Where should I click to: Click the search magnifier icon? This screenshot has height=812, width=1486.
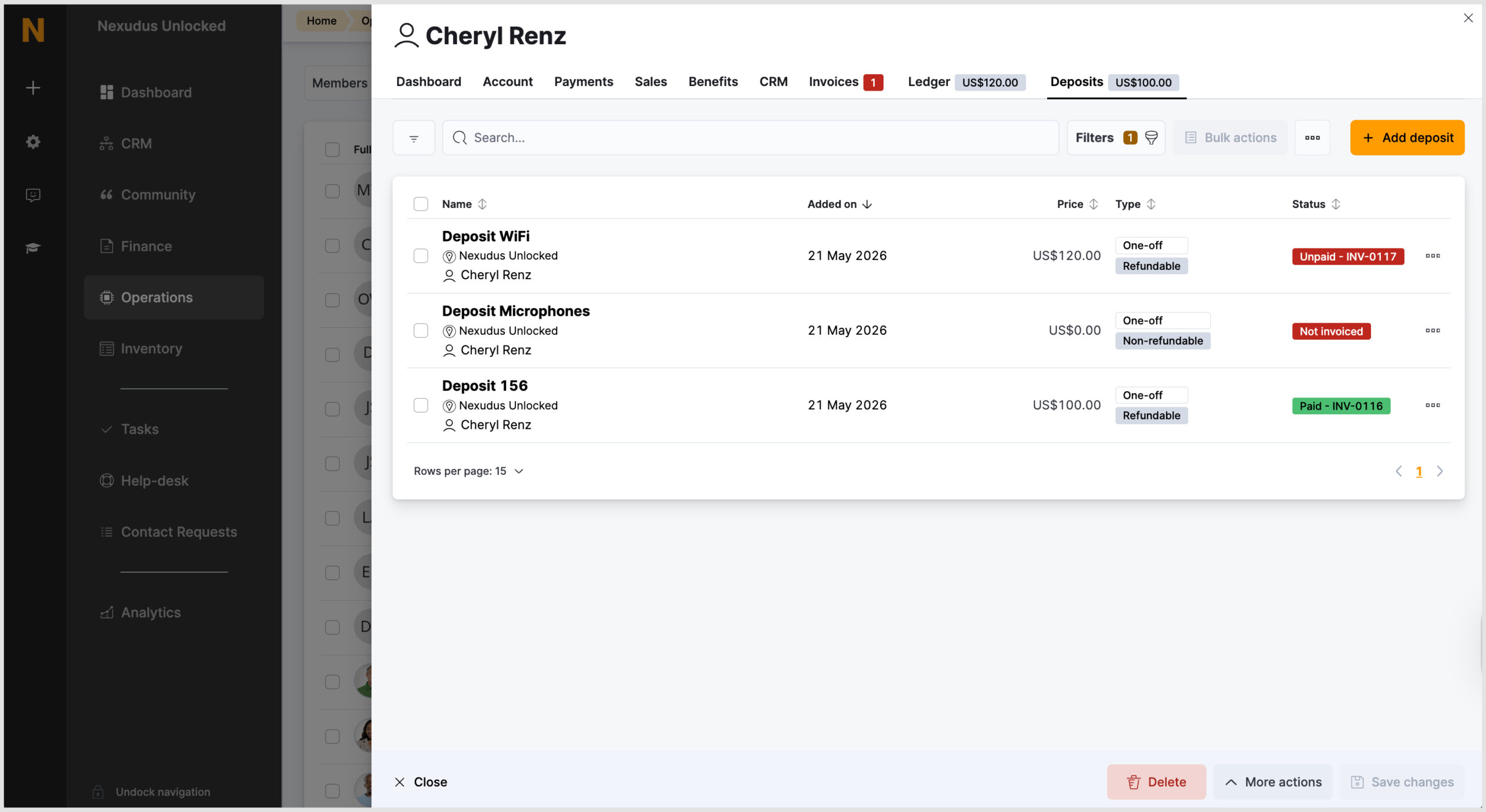[460, 138]
